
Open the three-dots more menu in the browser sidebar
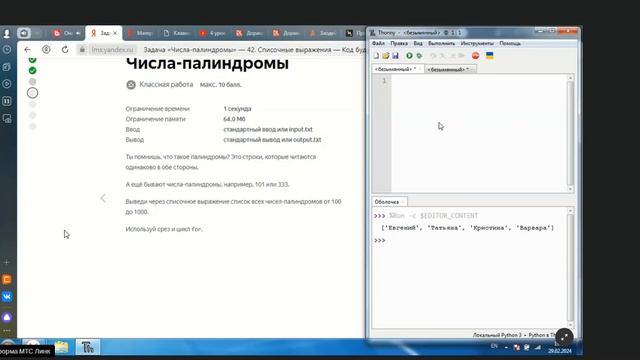[x=7, y=331]
